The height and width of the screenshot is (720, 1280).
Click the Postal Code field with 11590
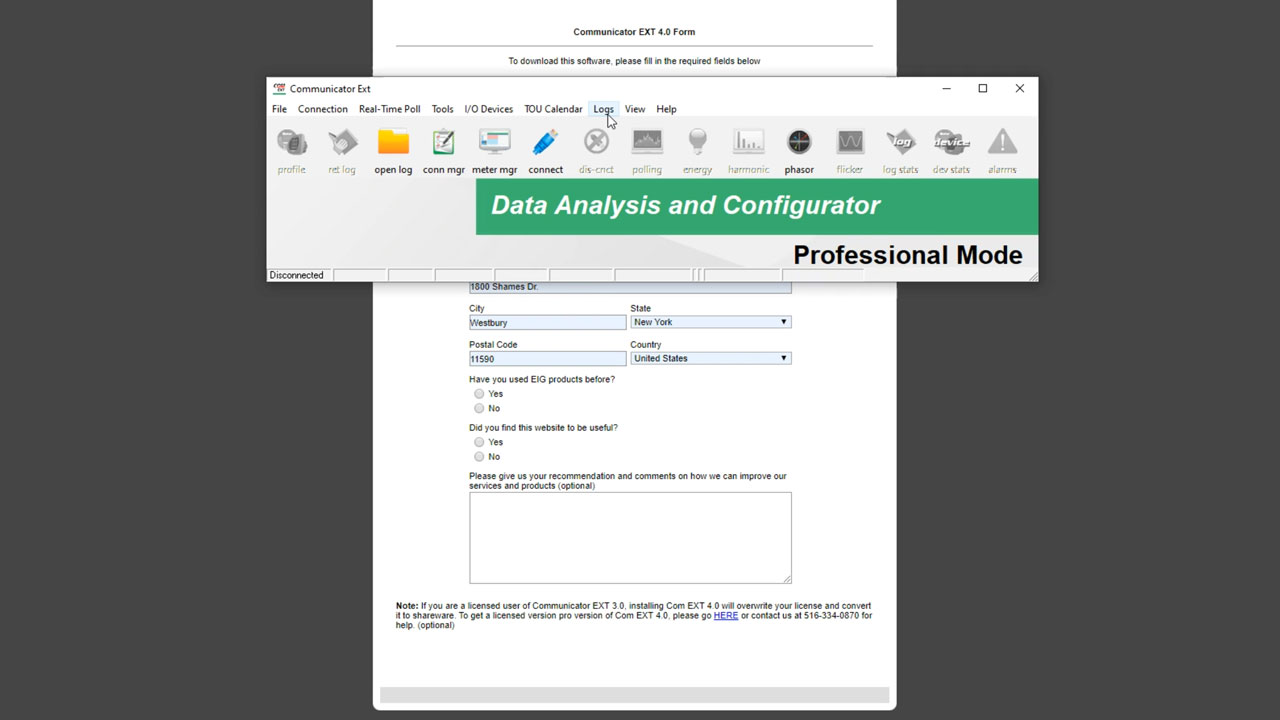548,358
